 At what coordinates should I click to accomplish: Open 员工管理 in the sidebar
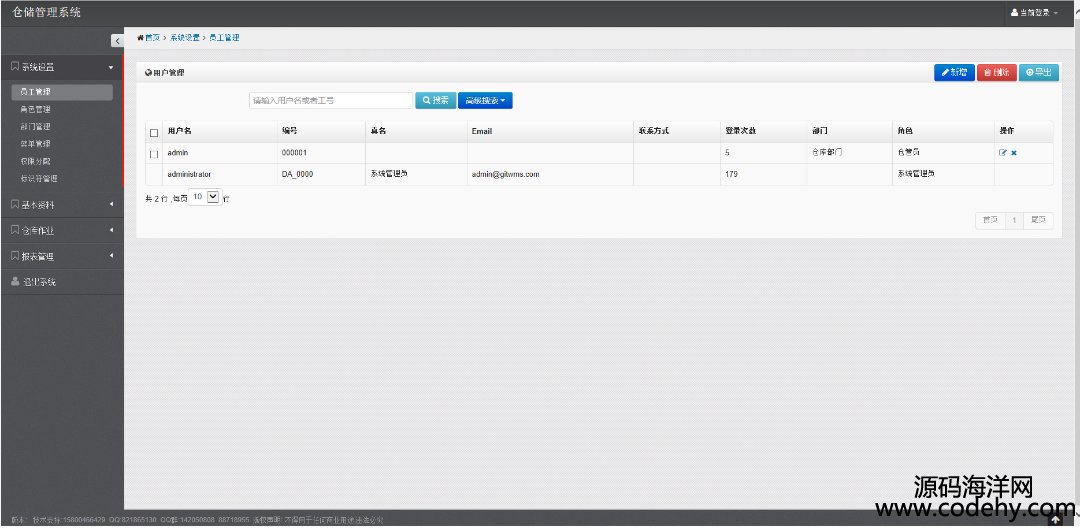pyautogui.click(x=62, y=92)
